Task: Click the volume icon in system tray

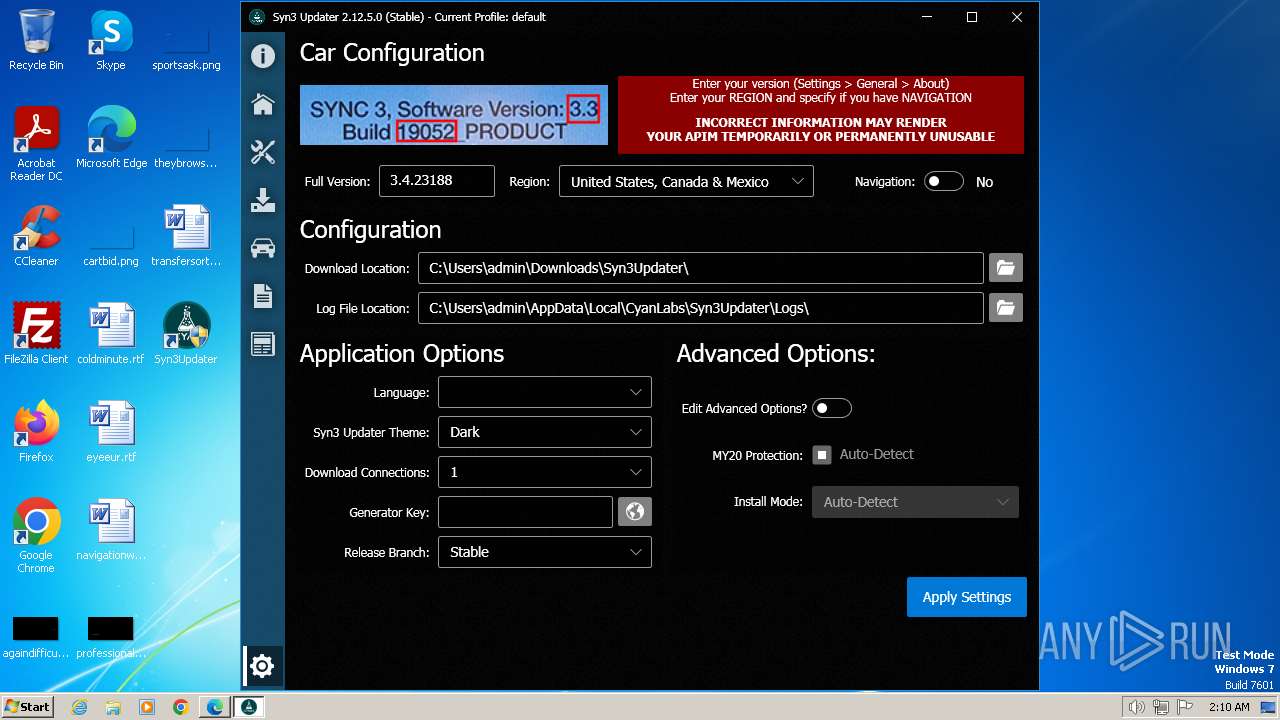Action: (1136, 707)
